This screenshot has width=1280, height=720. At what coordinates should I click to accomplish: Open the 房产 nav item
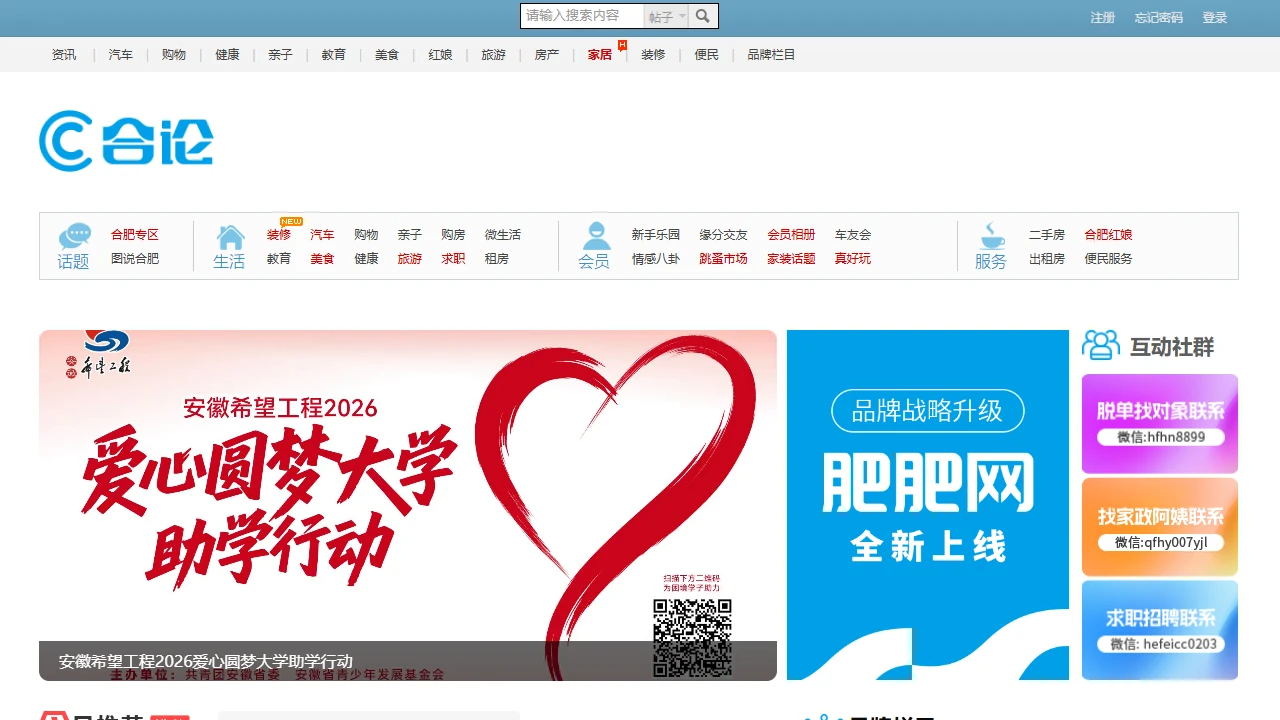point(547,55)
